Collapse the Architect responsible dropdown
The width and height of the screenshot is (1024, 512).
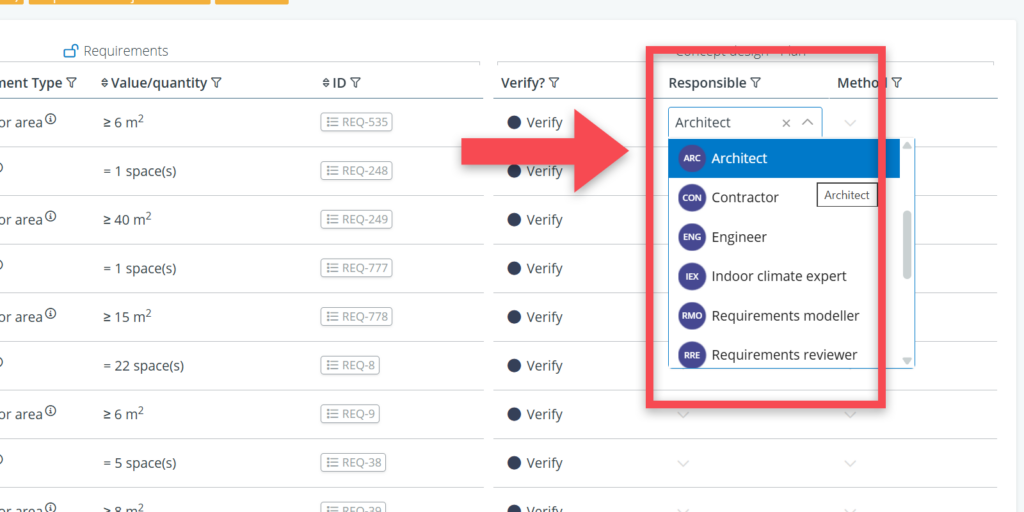coord(808,123)
